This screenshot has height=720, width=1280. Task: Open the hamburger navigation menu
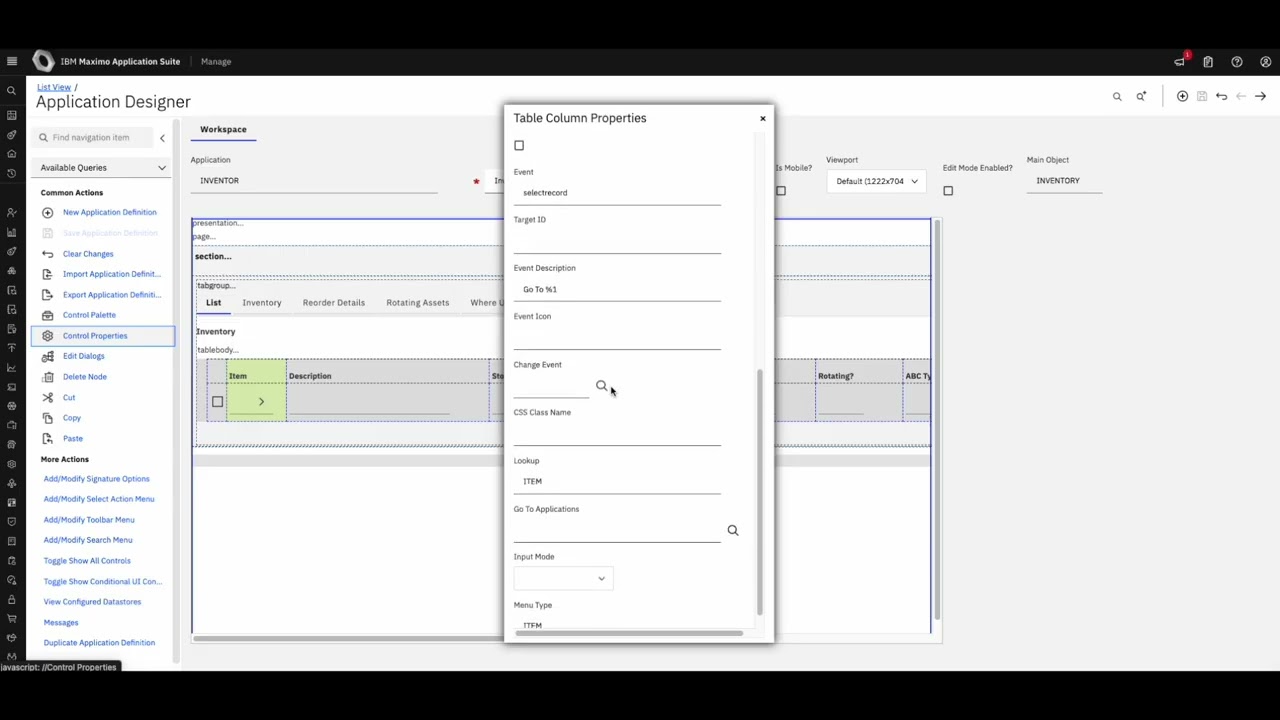click(x=12, y=61)
